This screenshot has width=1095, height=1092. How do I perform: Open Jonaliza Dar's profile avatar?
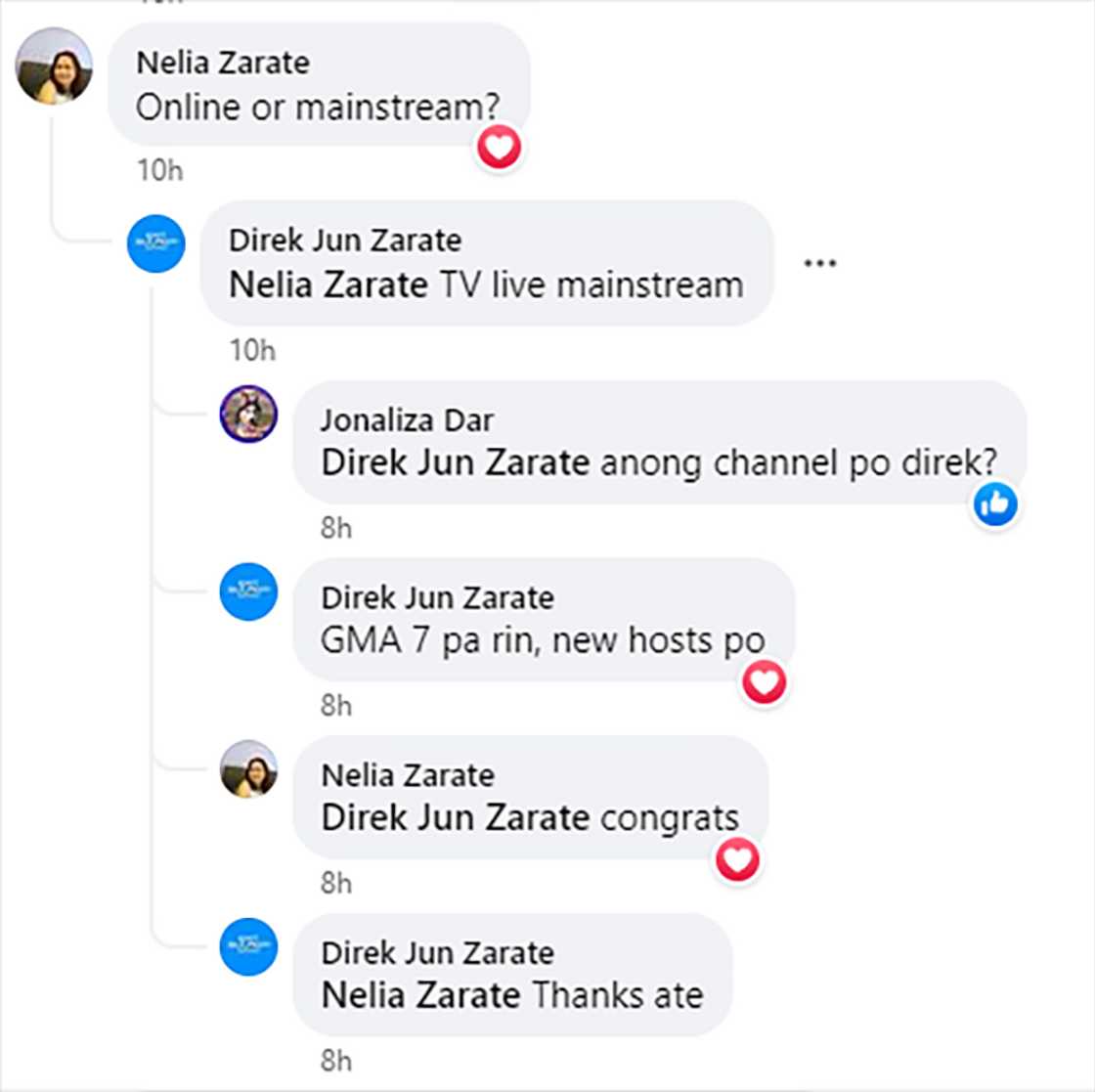click(248, 414)
